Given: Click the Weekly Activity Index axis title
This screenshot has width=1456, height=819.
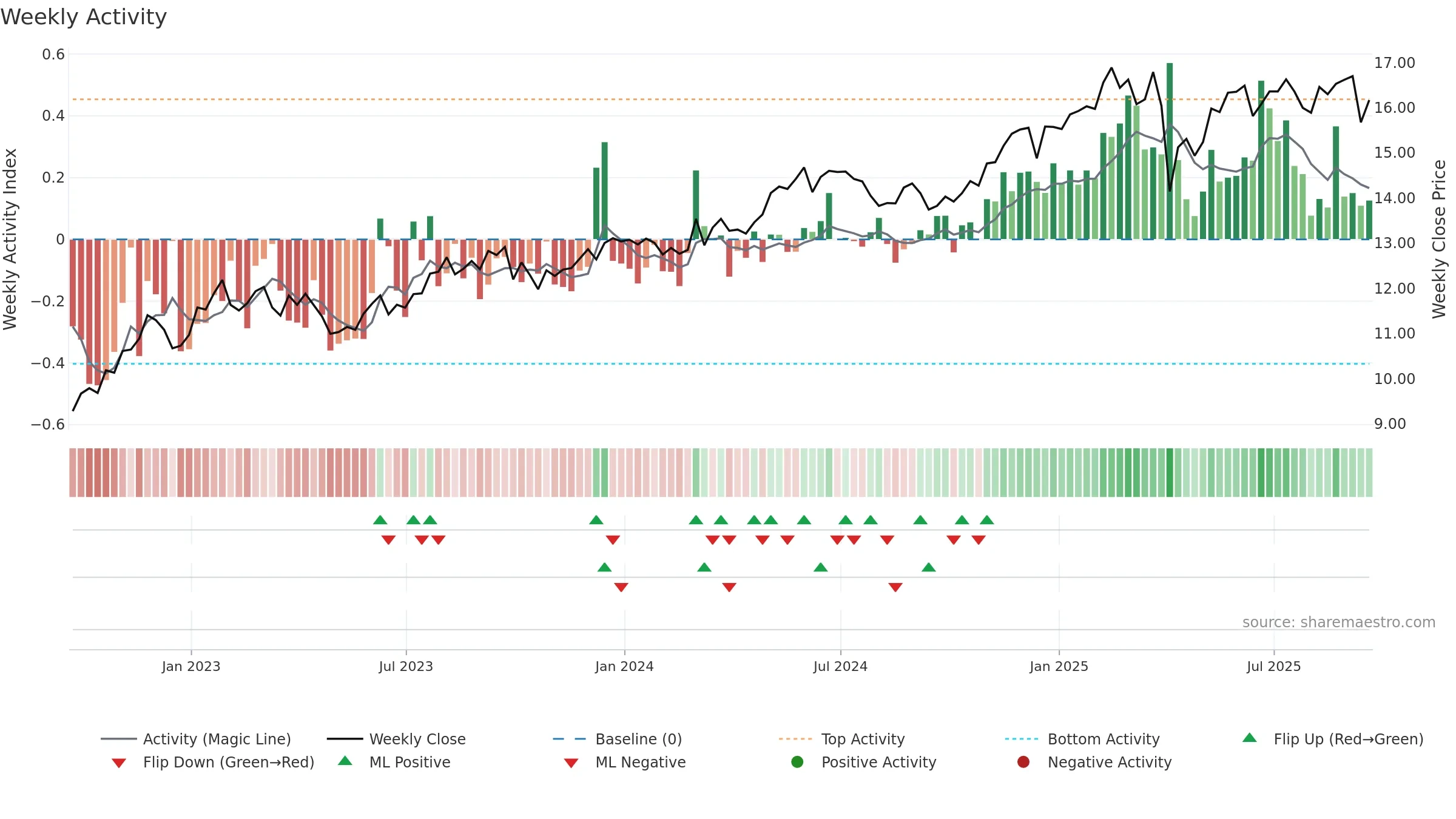Looking at the screenshot, I should (x=10, y=239).
